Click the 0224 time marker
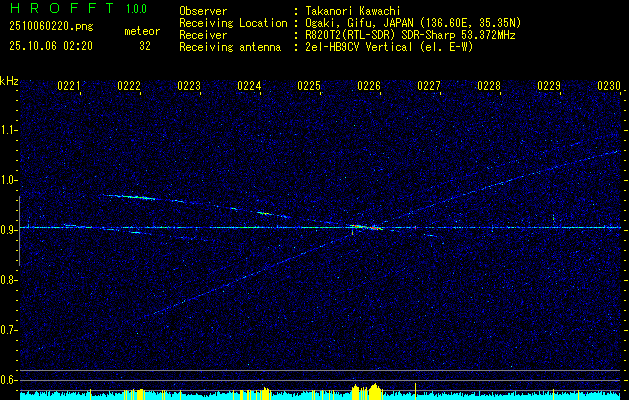Image resolution: width=629 pixels, height=400 pixels. pos(249,86)
